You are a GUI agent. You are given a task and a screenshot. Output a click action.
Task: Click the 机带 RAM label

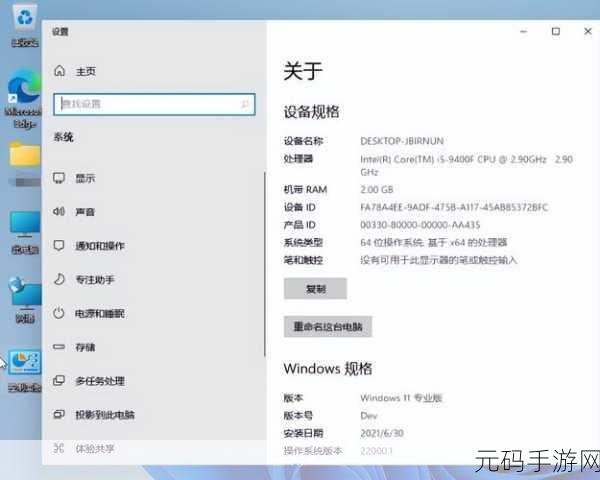305,189
